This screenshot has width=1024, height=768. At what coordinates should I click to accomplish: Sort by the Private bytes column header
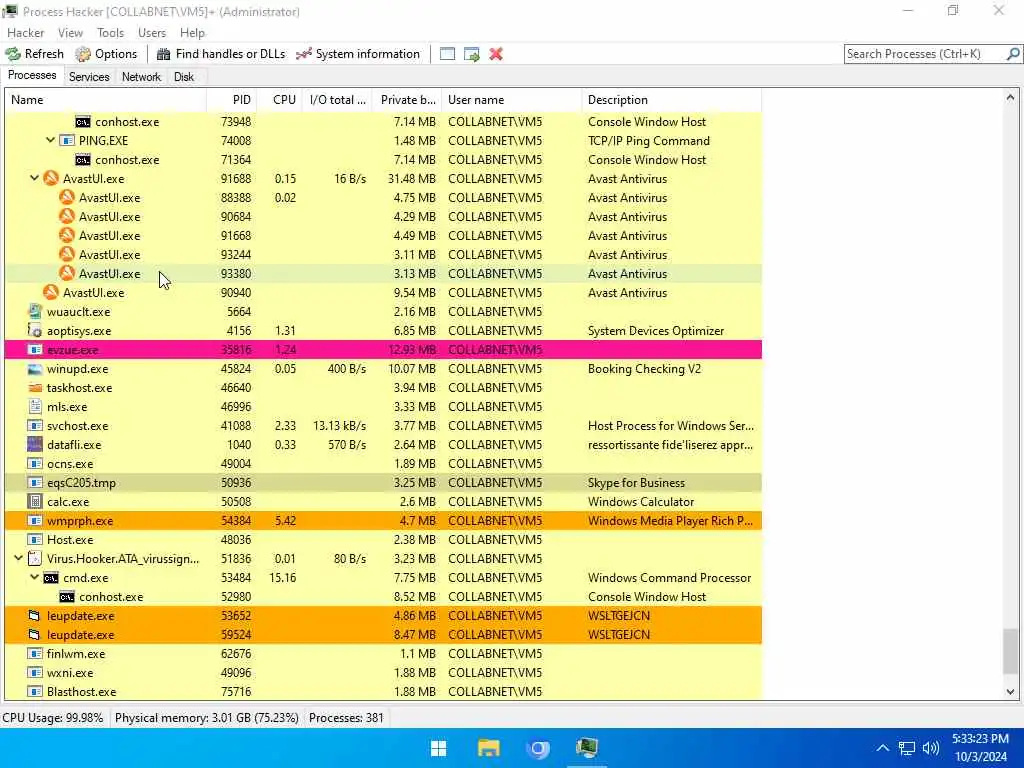tap(407, 100)
